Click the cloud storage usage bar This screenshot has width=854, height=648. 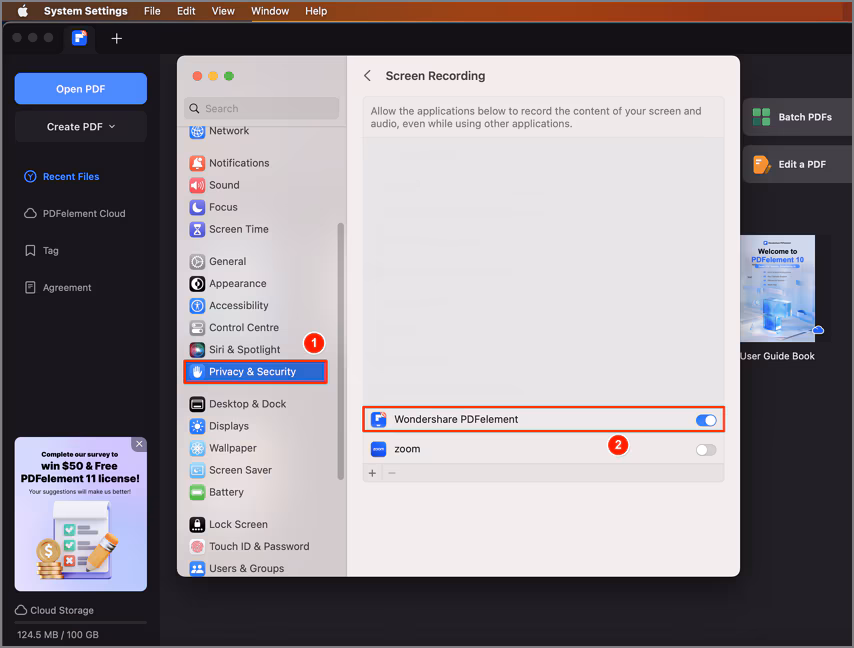point(81,622)
